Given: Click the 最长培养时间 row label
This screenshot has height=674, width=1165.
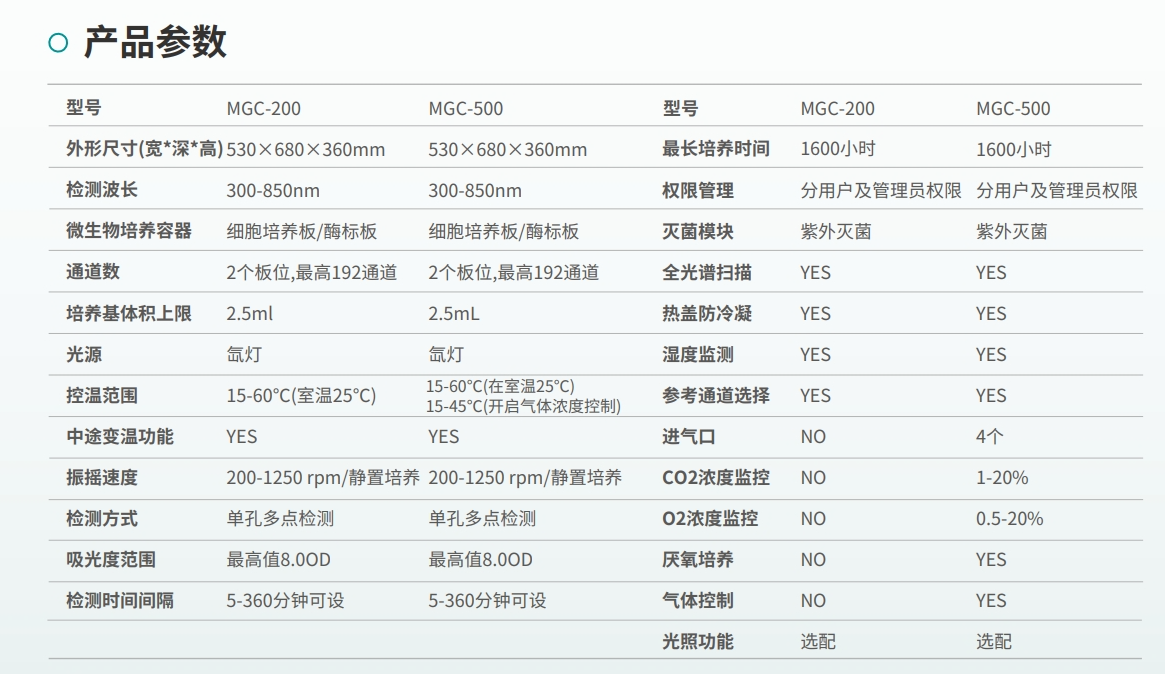Looking at the screenshot, I should pos(716,149).
